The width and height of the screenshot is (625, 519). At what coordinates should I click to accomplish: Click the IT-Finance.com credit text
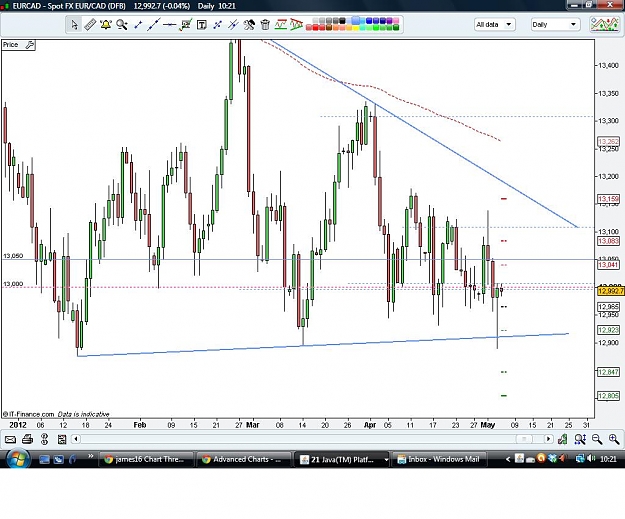click(x=28, y=414)
